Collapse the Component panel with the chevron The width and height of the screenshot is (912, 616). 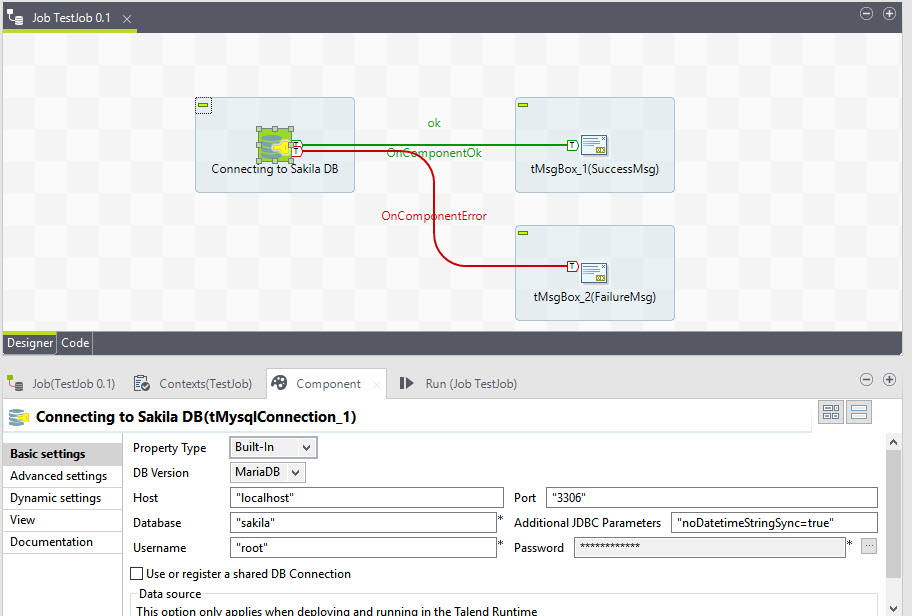[x=867, y=379]
